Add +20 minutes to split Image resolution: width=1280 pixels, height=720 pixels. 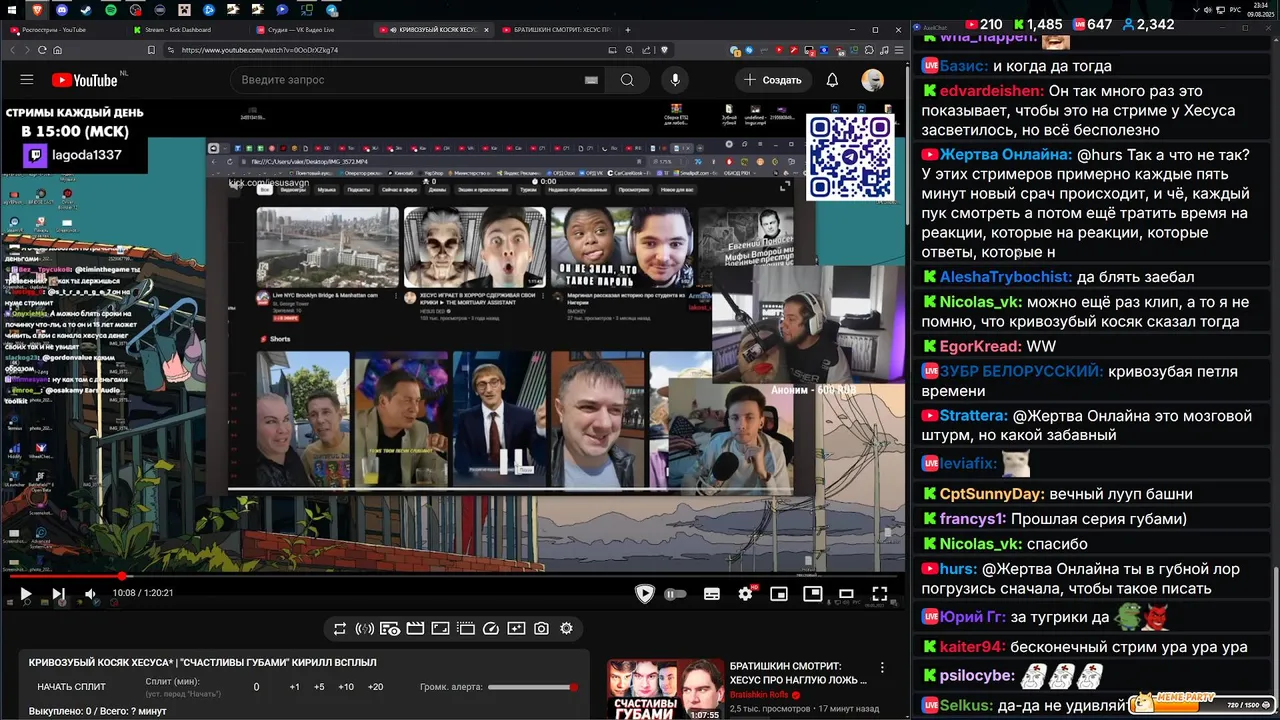tap(375, 687)
